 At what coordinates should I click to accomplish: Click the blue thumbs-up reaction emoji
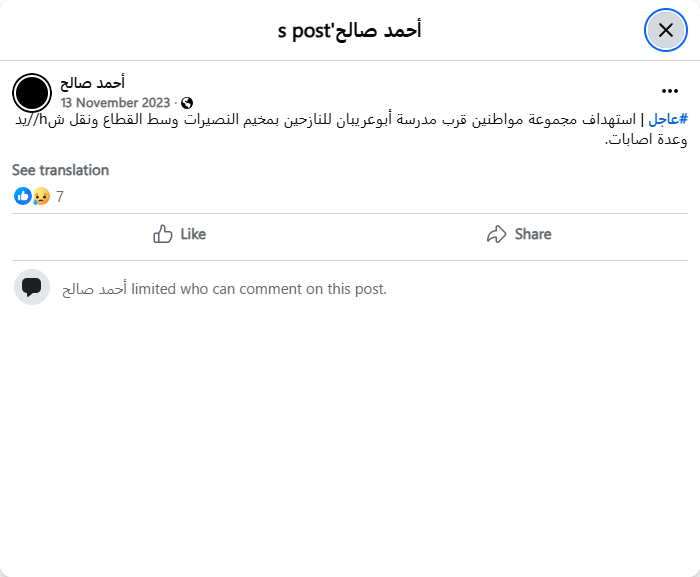22,196
